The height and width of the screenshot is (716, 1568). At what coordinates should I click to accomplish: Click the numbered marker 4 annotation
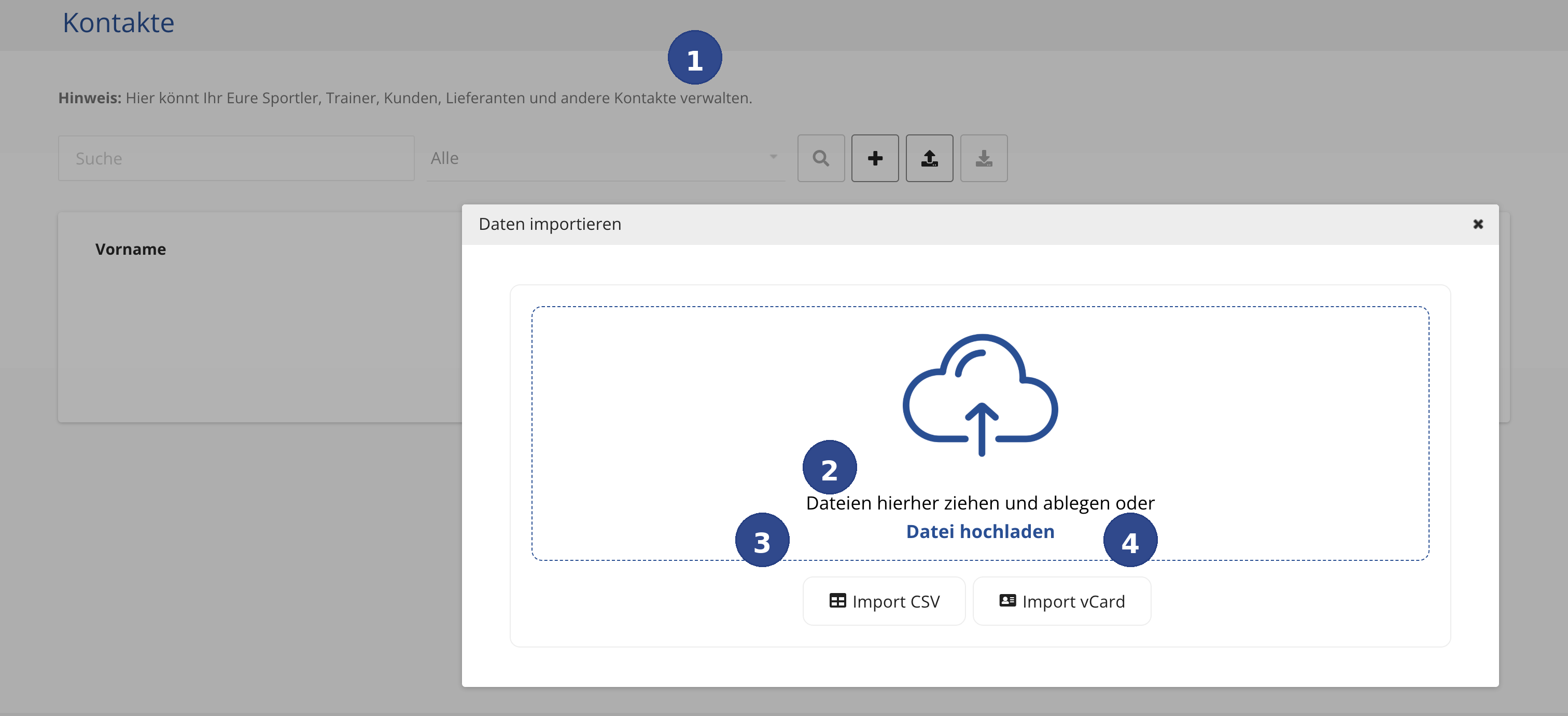coord(1130,540)
